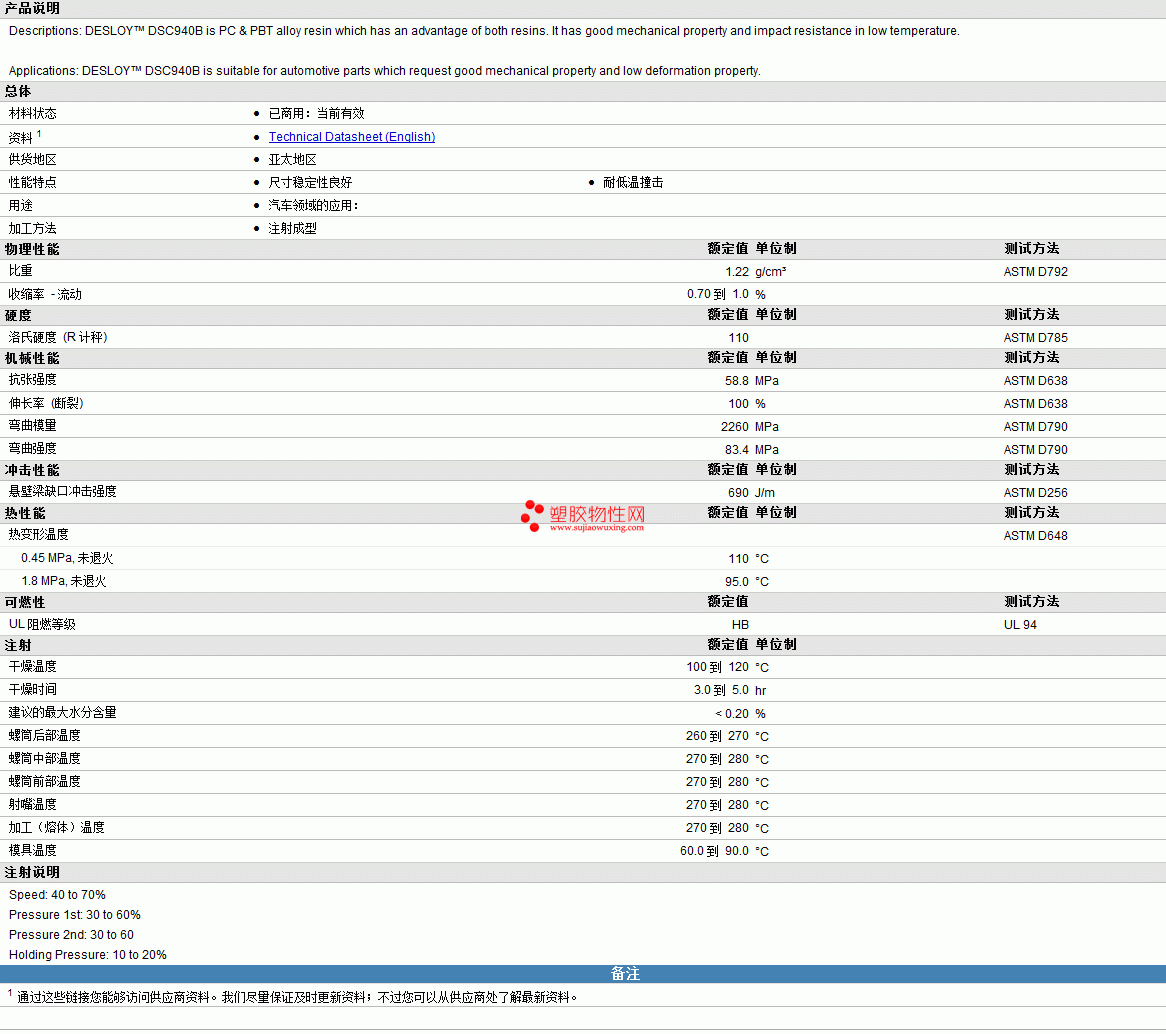Click the '冲击性能' section header
1166x1034 pixels.
(x=32, y=471)
